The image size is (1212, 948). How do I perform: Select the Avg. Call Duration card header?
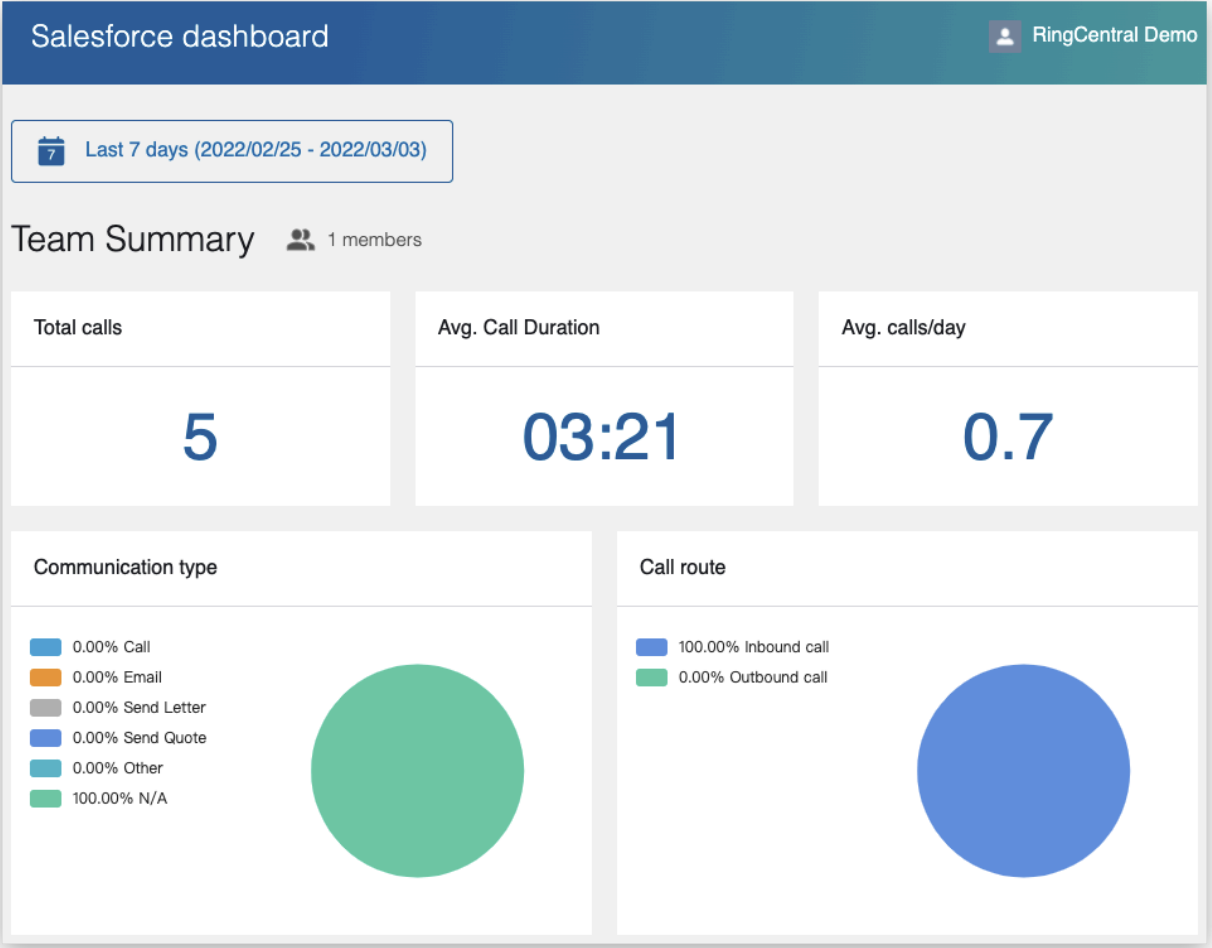point(604,328)
